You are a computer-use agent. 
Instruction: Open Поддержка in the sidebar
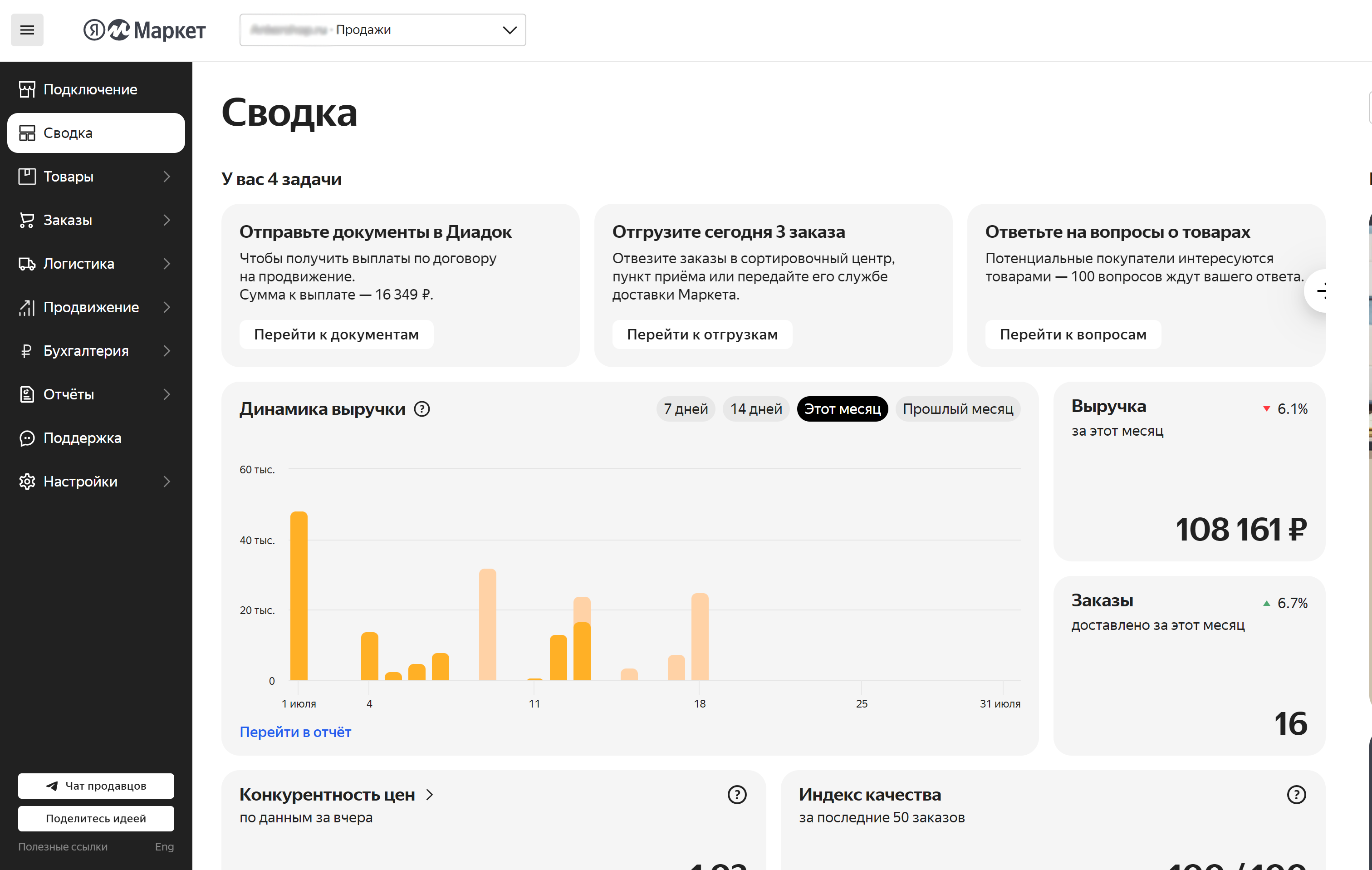click(x=96, y=438)
